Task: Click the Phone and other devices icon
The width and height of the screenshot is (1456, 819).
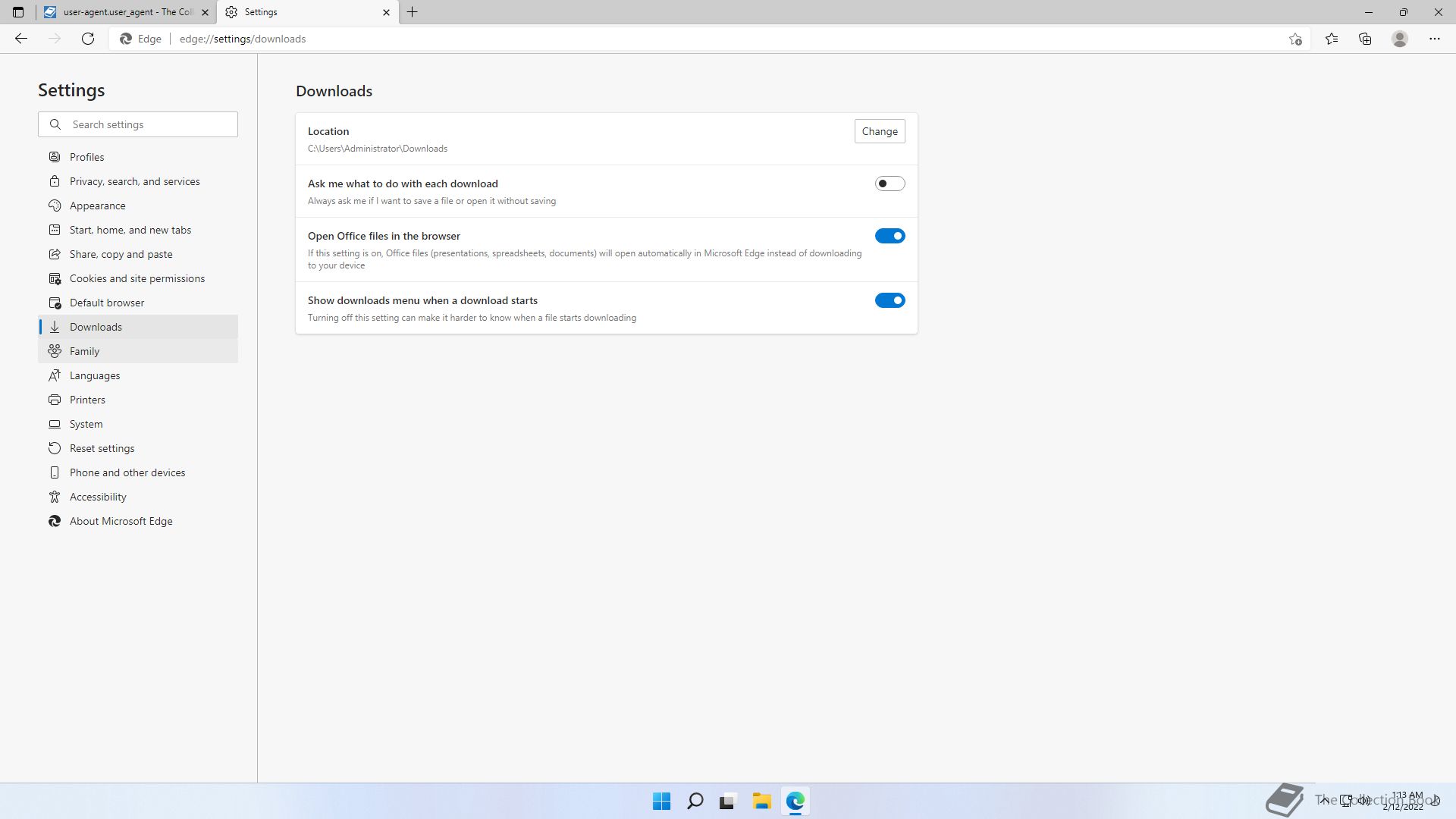Action: click(x=55, y=472)
